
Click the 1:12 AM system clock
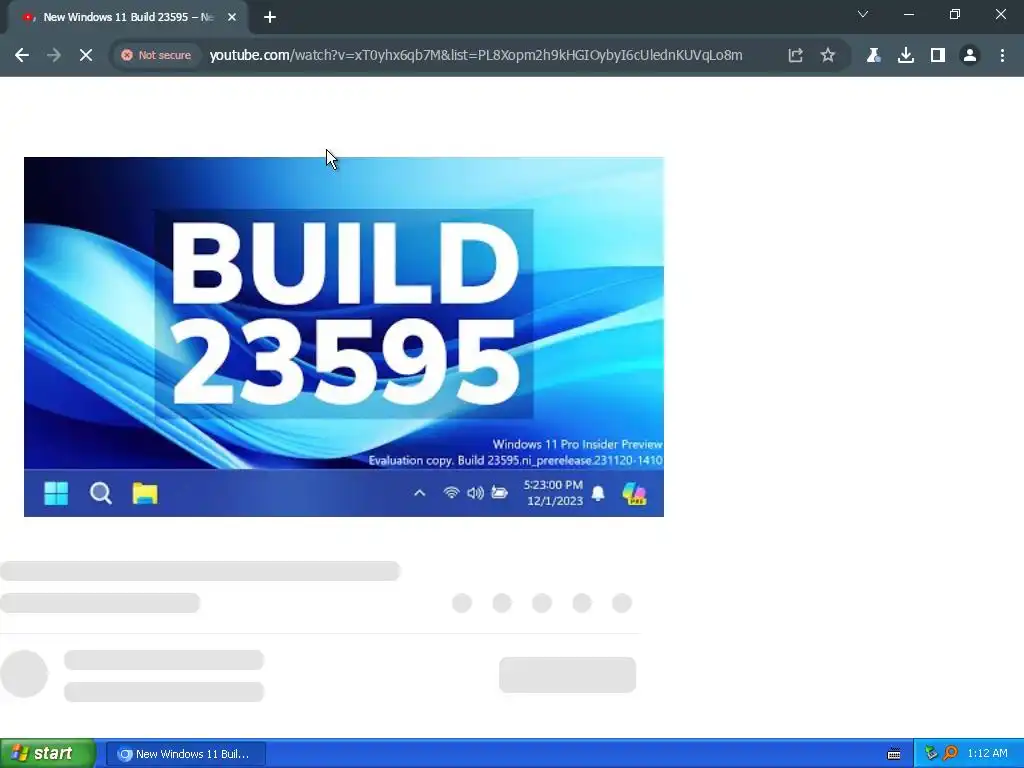(x=987, y=754)
